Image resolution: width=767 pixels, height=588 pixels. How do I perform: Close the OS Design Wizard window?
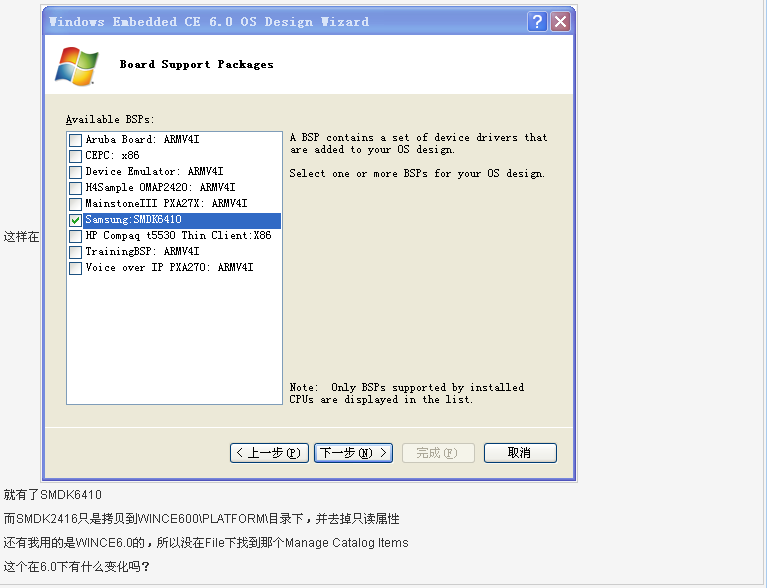tap(561, 22)
